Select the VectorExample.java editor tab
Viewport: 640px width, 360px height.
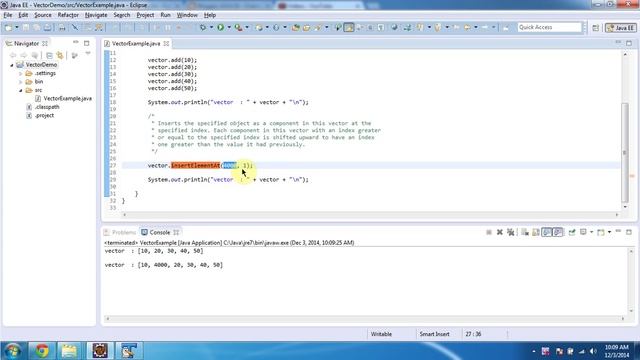point(136,43)
